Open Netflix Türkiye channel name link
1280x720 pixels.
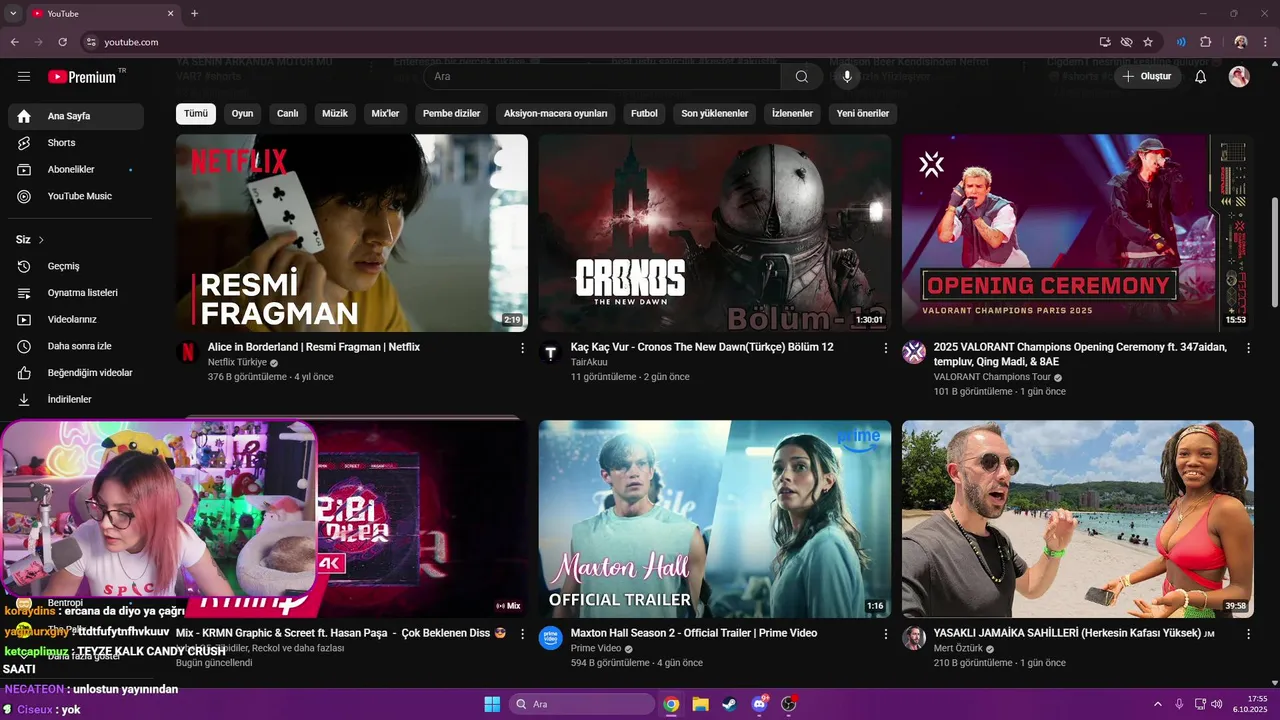coord(237,362)
